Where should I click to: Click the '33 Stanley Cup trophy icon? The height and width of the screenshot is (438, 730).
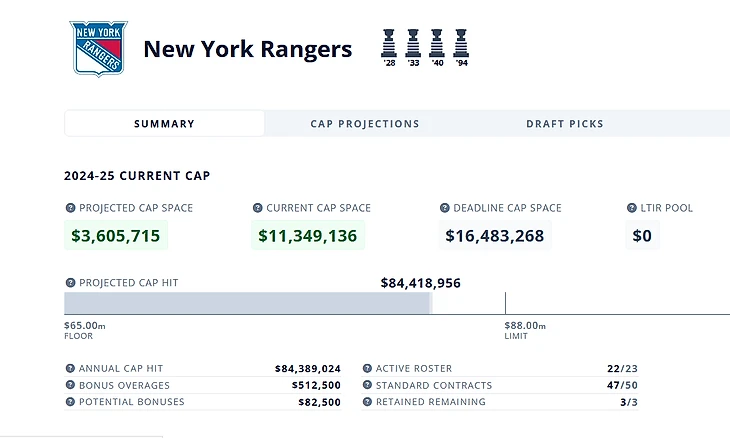[413, 44]
